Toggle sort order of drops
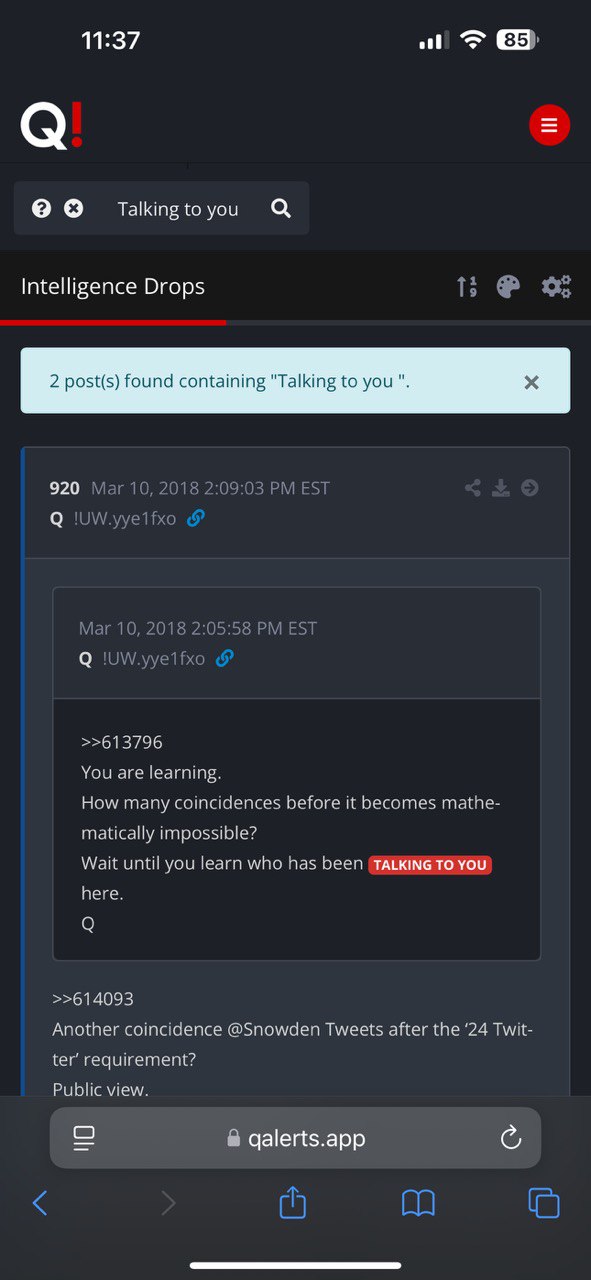The width and height of the screenshot is (591, 1280). point(467,287)
